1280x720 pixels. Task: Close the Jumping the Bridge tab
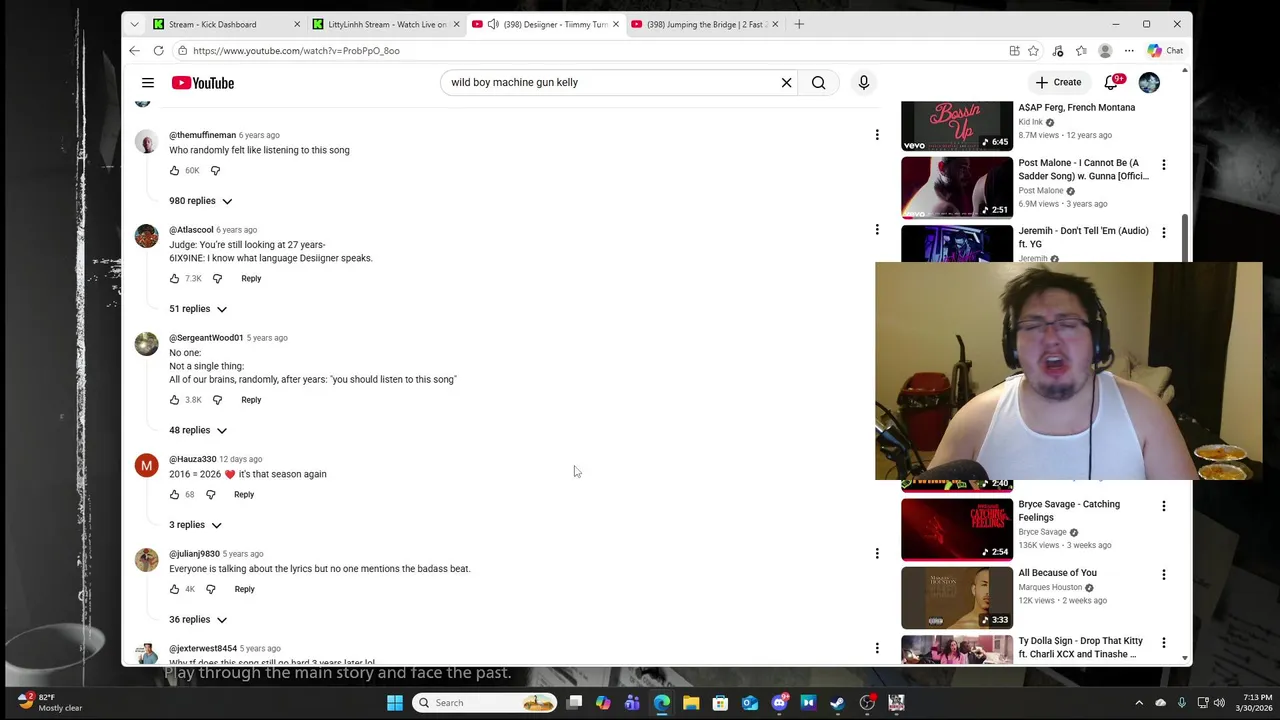775,24
